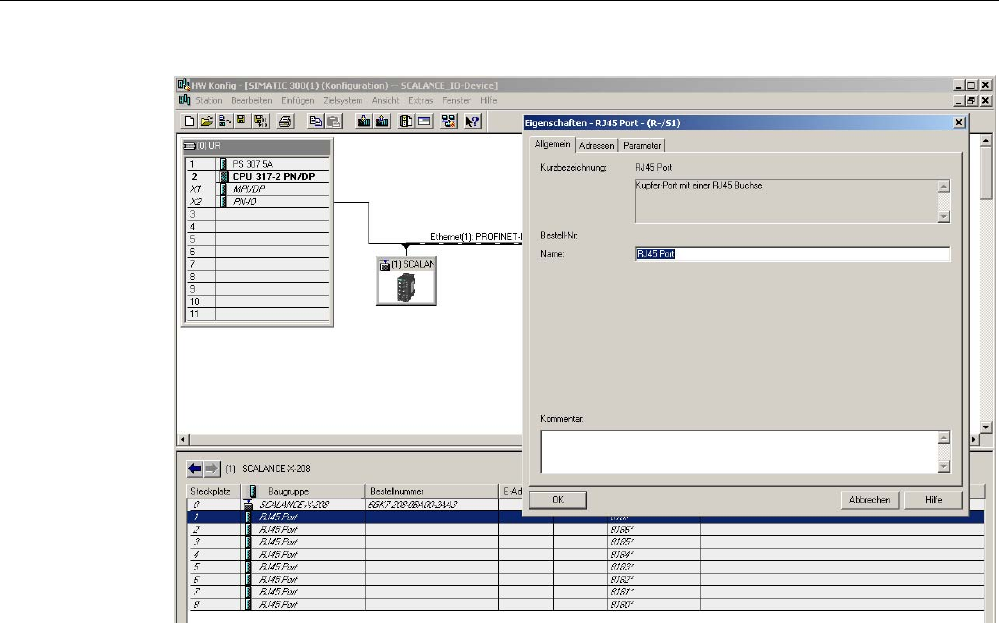Select rack row MPI/DP
The image size is (999, 623).
click(x=258, y=189)
